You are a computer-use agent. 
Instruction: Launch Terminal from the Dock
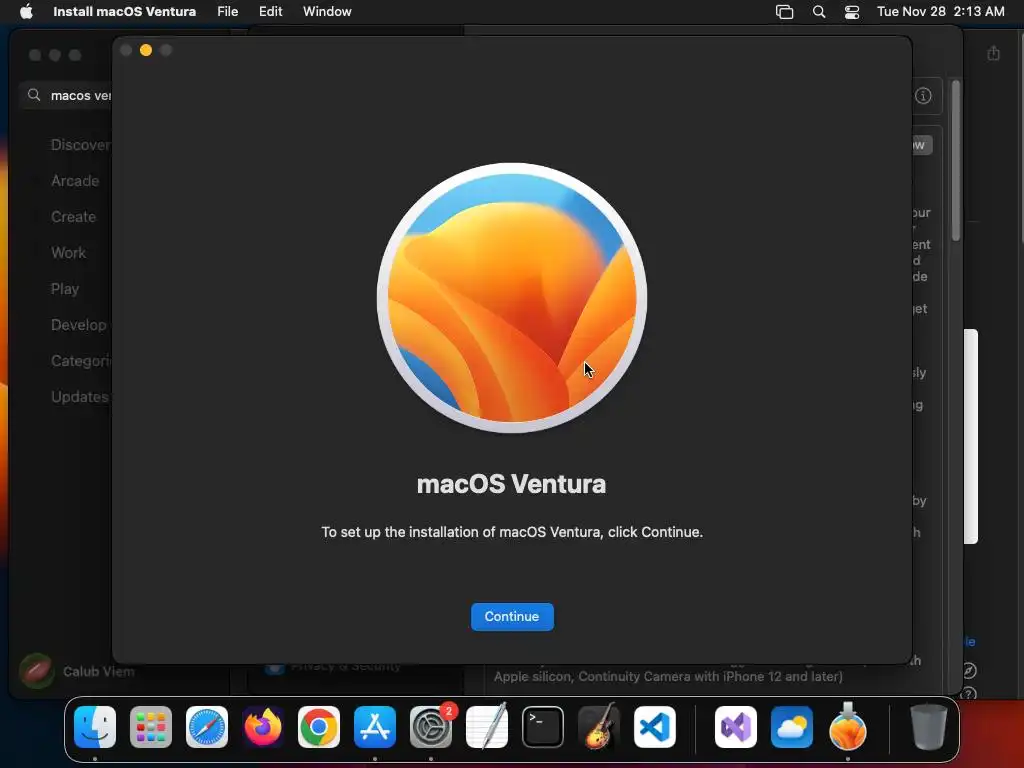543,727
